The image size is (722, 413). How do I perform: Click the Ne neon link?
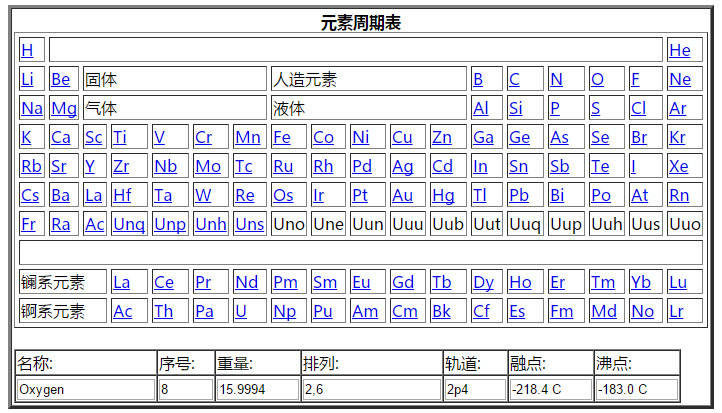coord(680,79)
